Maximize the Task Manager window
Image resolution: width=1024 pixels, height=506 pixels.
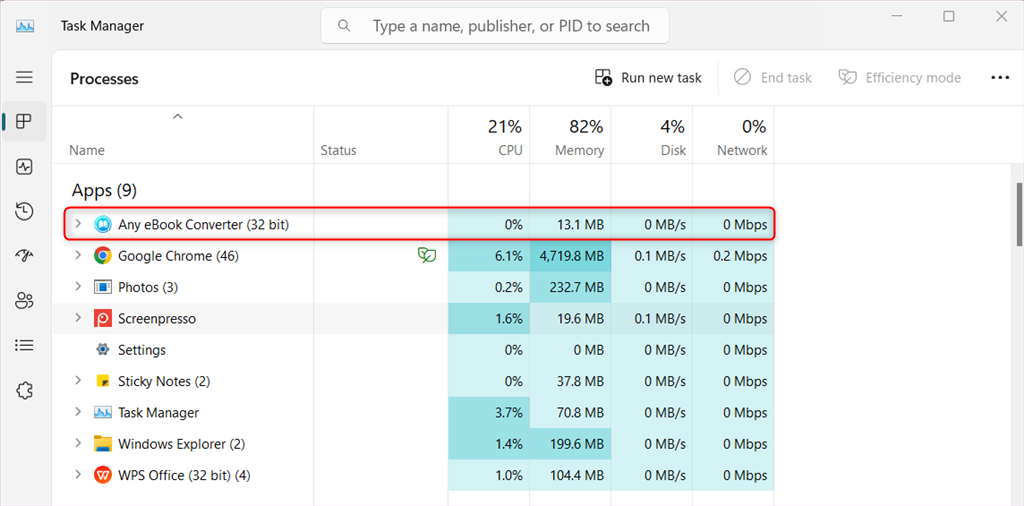(949, 16)
